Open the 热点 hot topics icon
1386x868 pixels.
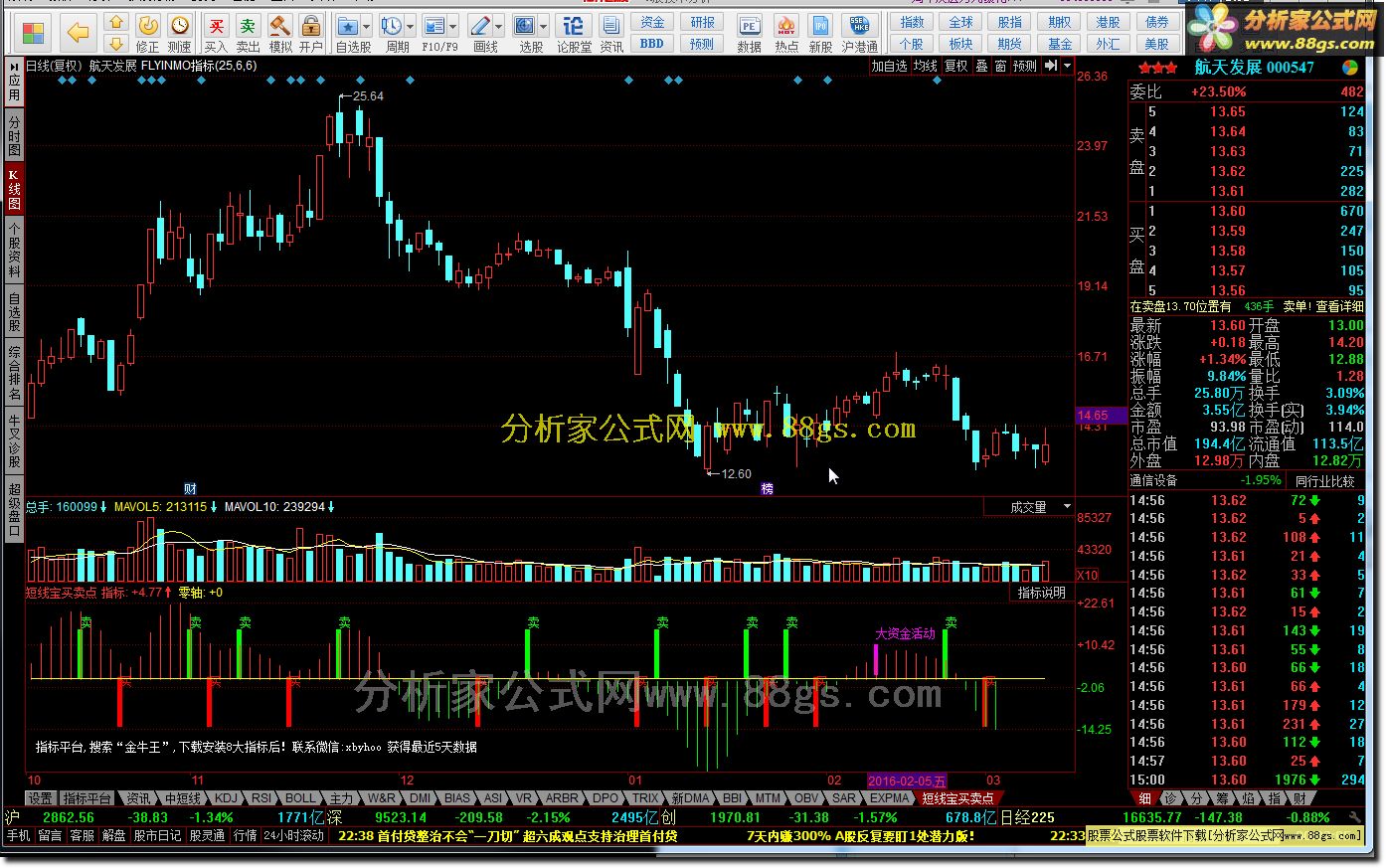click(786, 33)
